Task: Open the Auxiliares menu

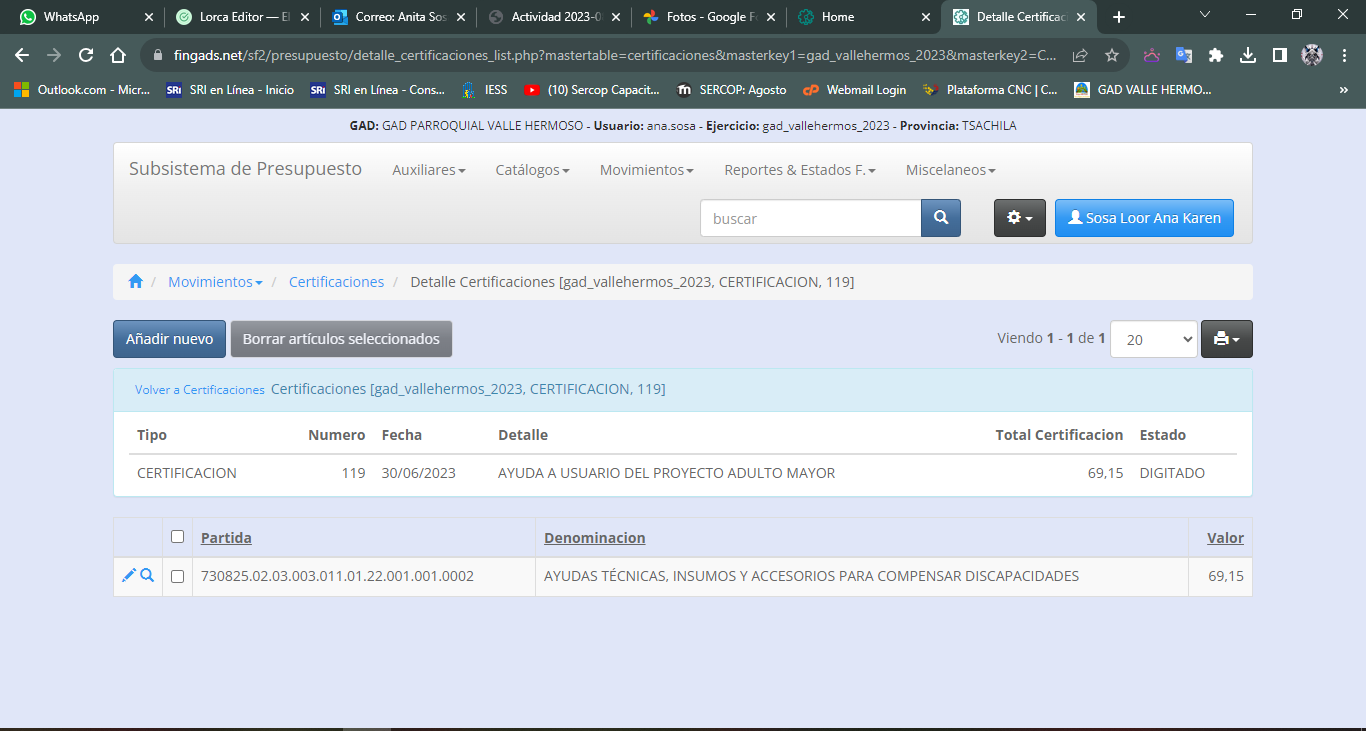Action: [x=428, y=170]
